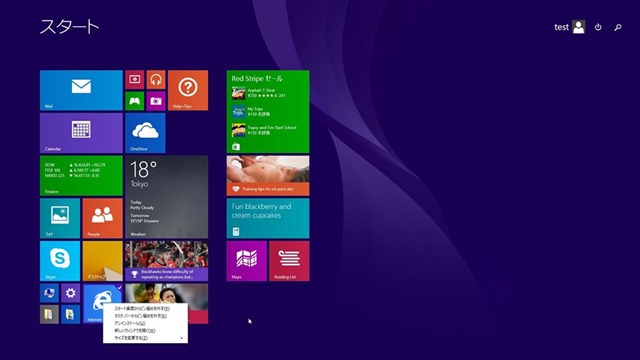Open the Help+Tips tile
Viewport: 640px width, 360px height.
click(188, 90)
